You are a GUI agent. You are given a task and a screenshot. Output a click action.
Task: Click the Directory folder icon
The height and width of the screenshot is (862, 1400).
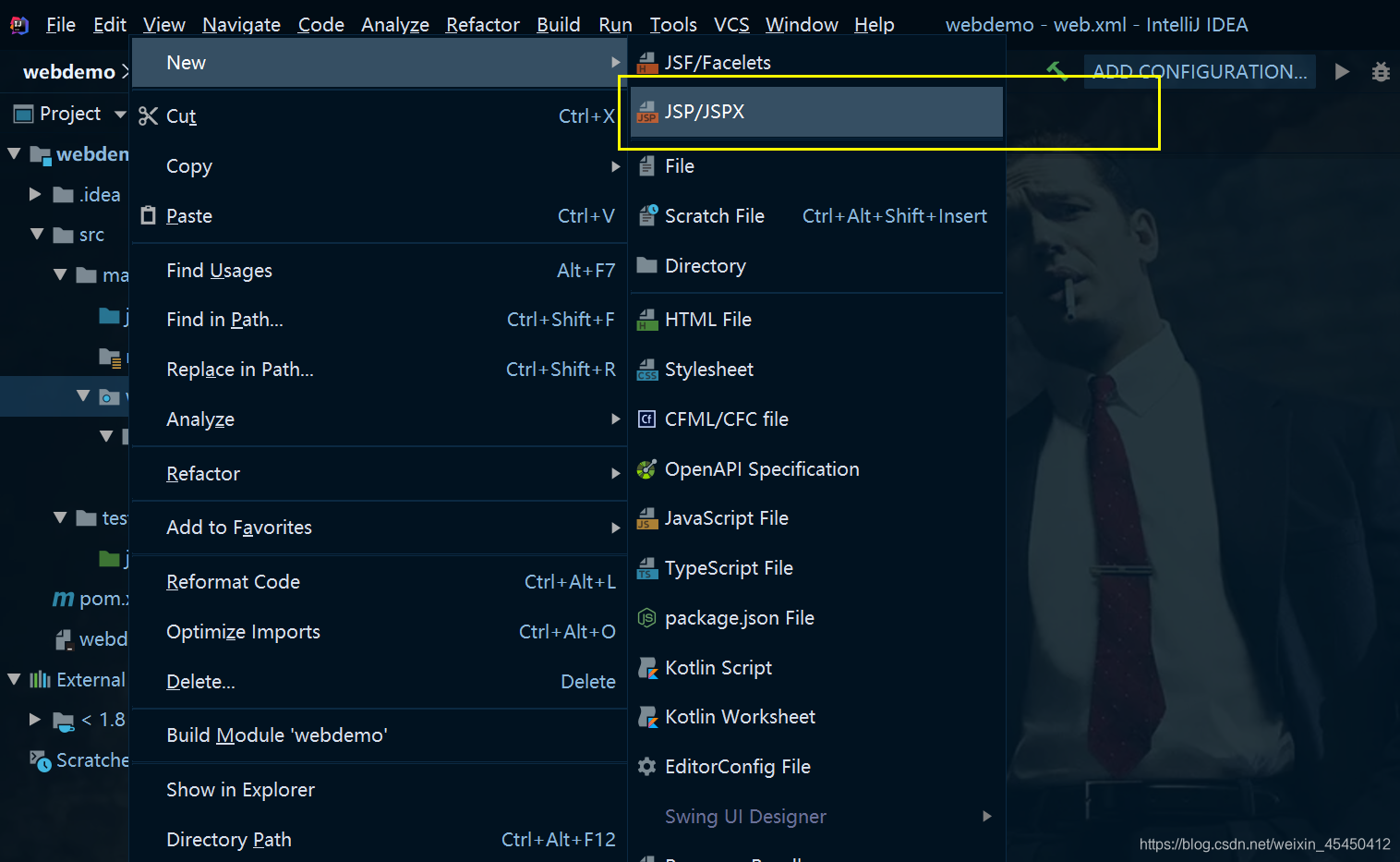point(647,265)
